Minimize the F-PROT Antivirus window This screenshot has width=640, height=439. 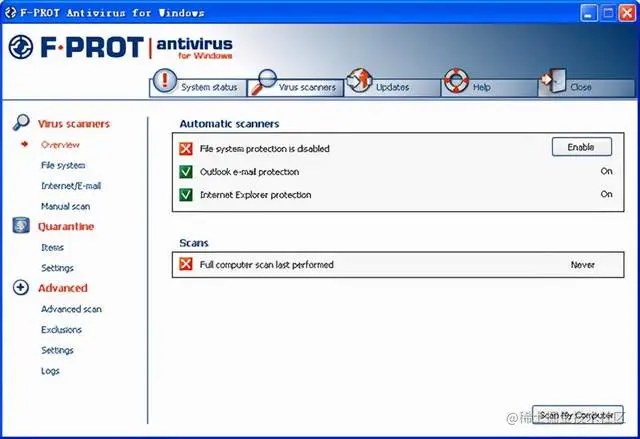coord(588,13)
